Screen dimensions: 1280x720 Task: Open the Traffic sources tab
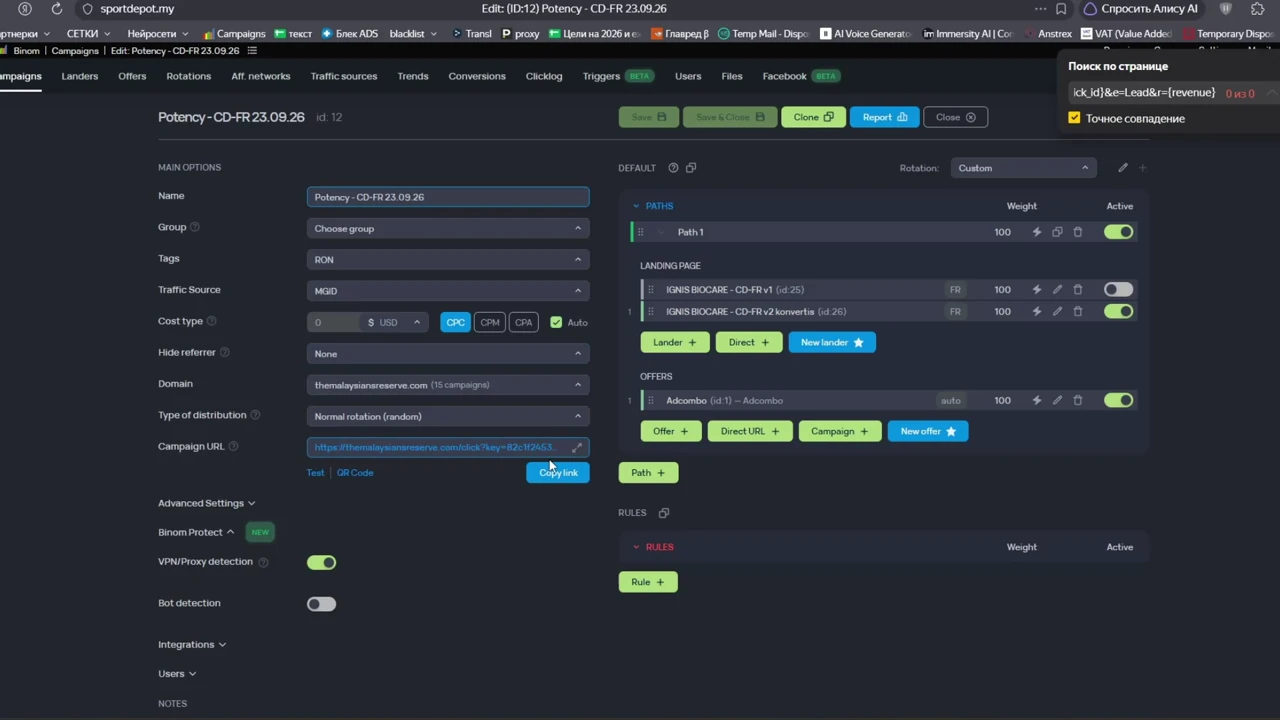[344, 76]
